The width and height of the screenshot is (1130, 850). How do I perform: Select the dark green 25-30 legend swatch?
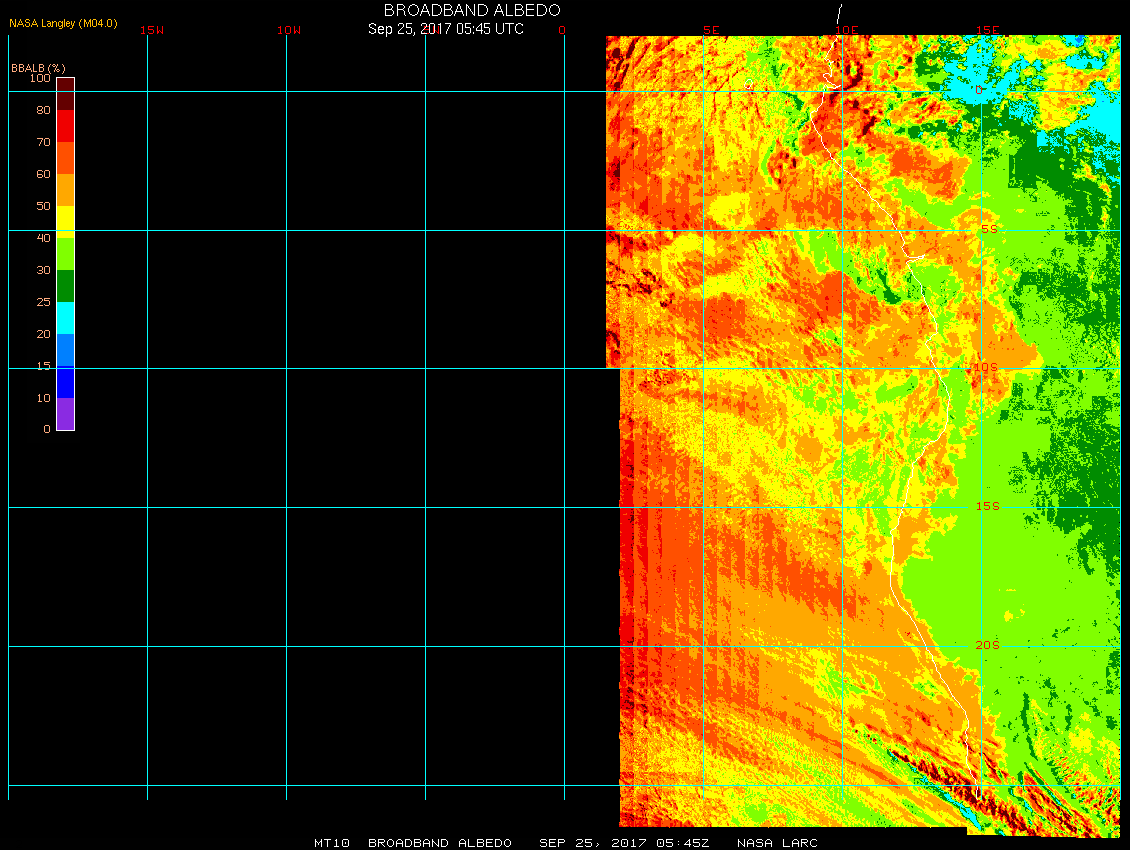pyautogui.click(x=66, y=285)
